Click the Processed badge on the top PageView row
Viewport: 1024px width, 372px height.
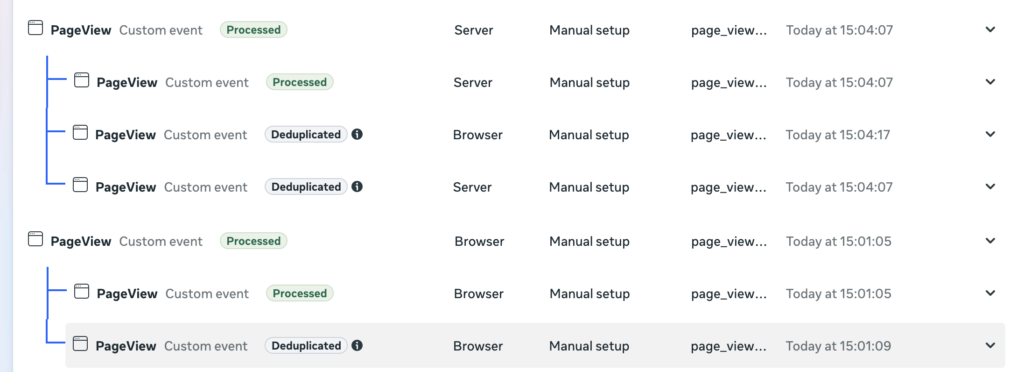coord(253,30)
